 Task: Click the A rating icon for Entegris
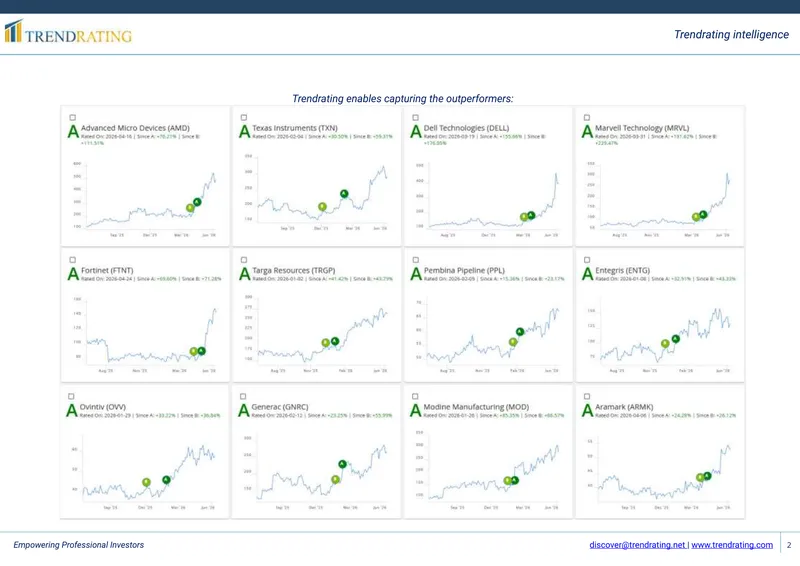(x=588, y=274)
